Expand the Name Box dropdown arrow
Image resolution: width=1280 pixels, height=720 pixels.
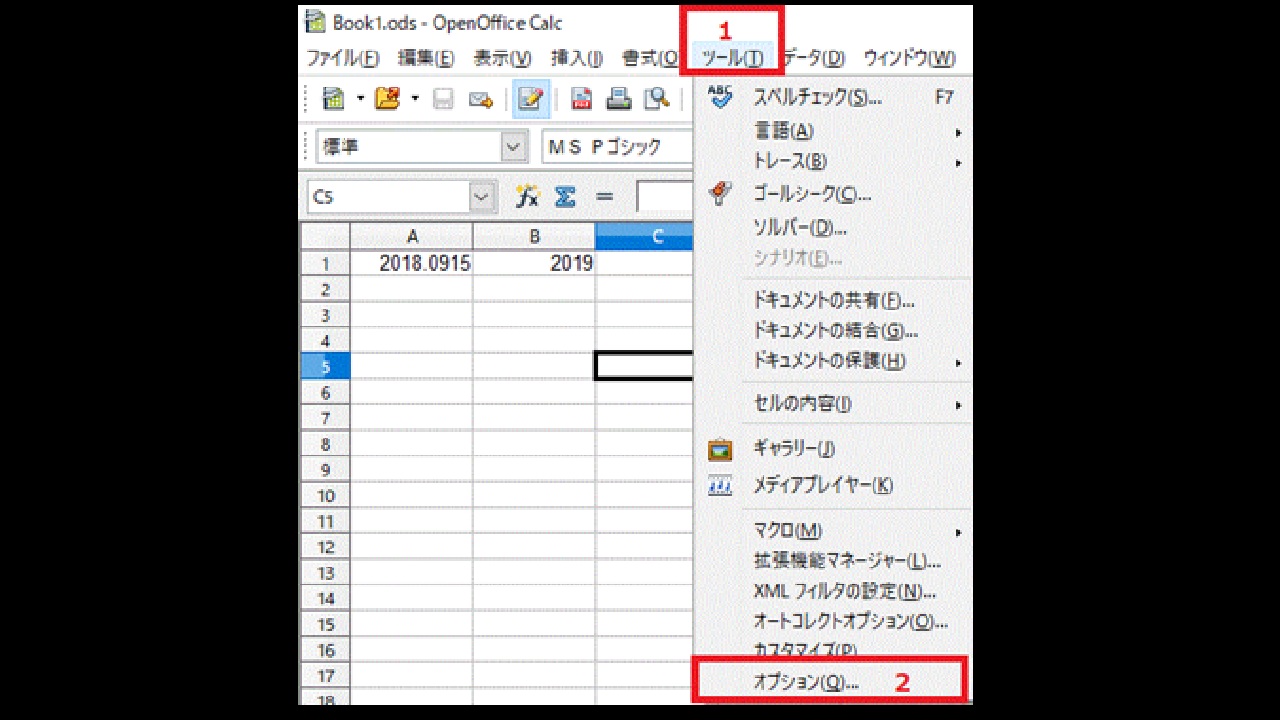point(483,197)
